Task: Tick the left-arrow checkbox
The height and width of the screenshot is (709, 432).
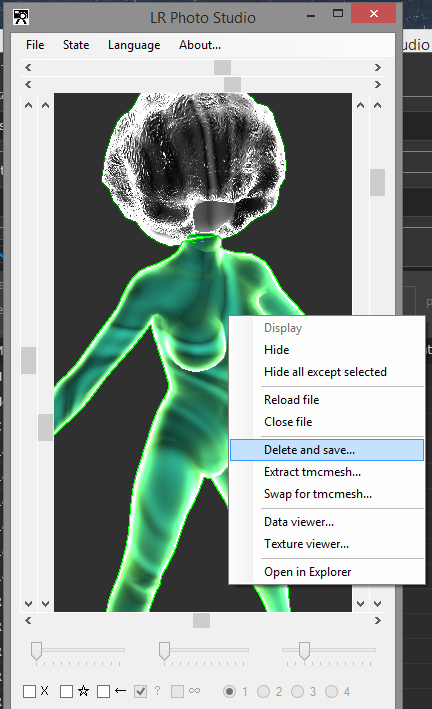Action: (104, 691)
